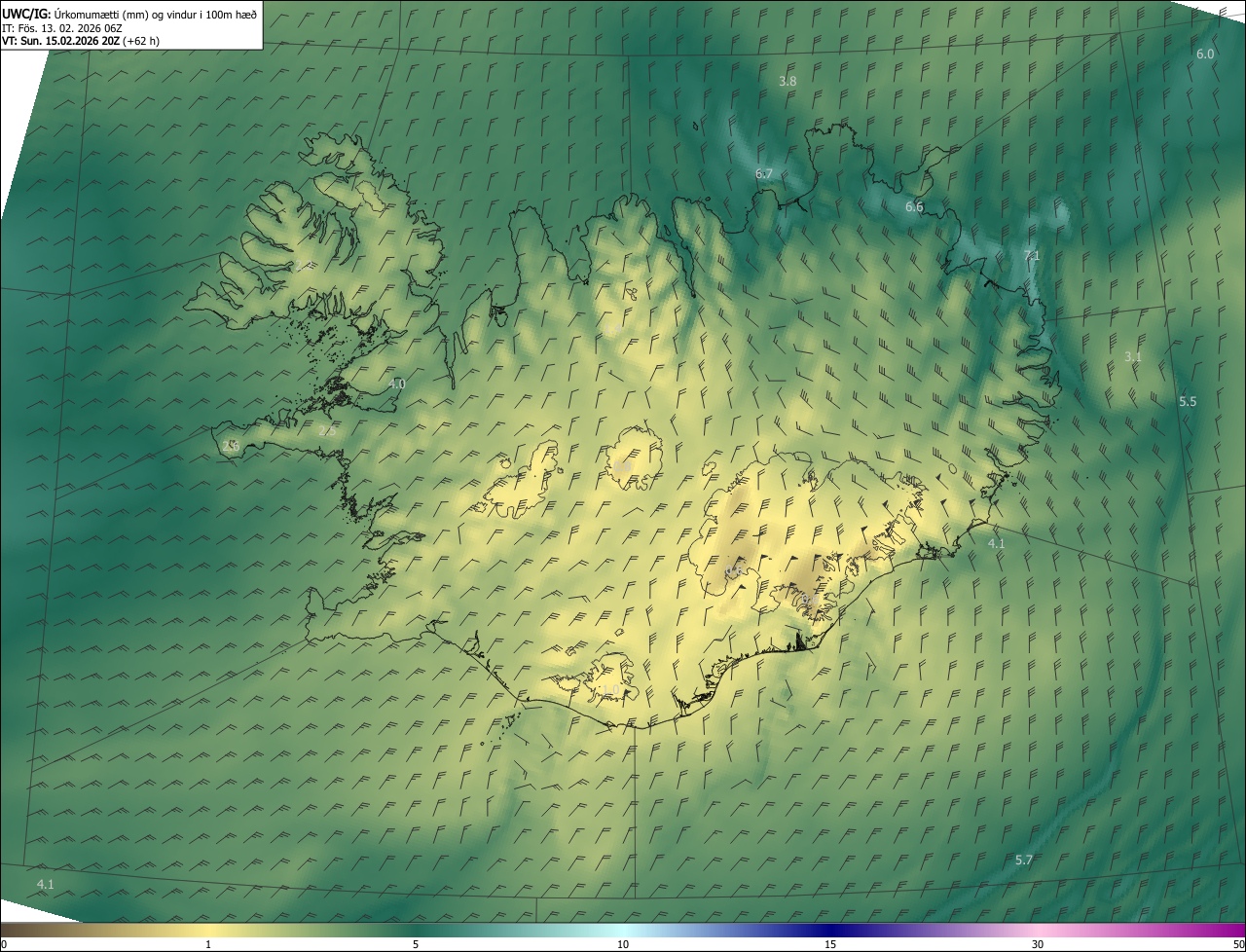This screenshot has width=1246, height=952.
Task: Click the 1 tick label of the colorbar
Action: 208,944
